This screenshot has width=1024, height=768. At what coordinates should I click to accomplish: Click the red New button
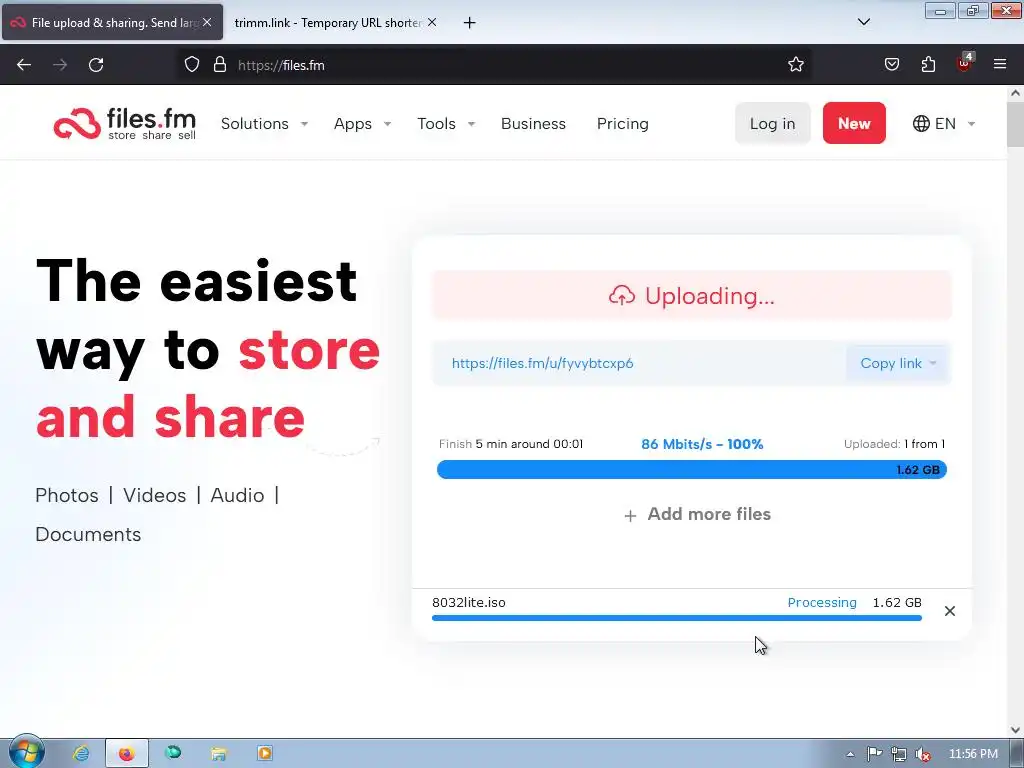[854, 123]
